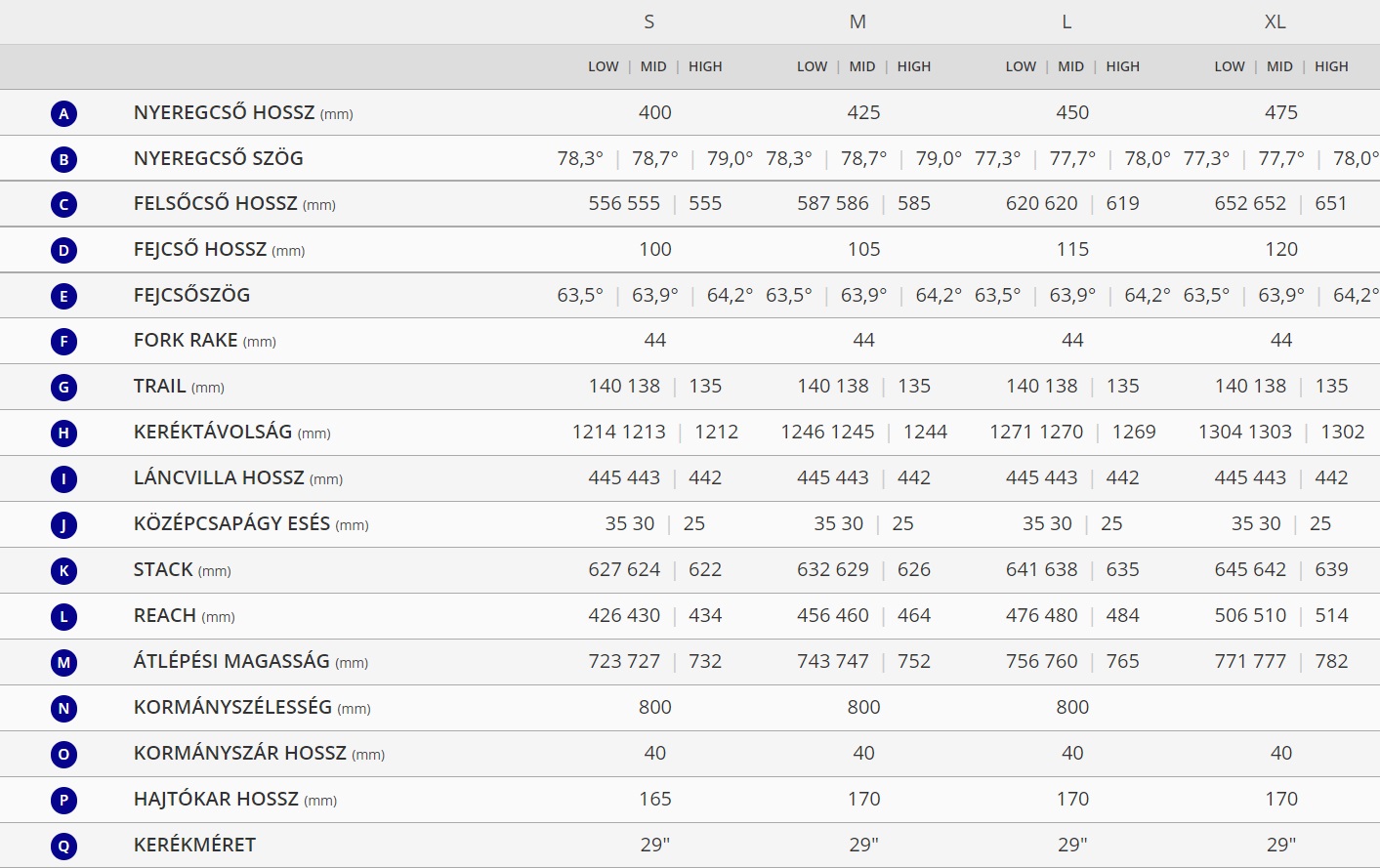Click the KORMÁNYSZÁR HOSSZ row label
Screen dimensions: 1380x868
(x=260, y=753)
